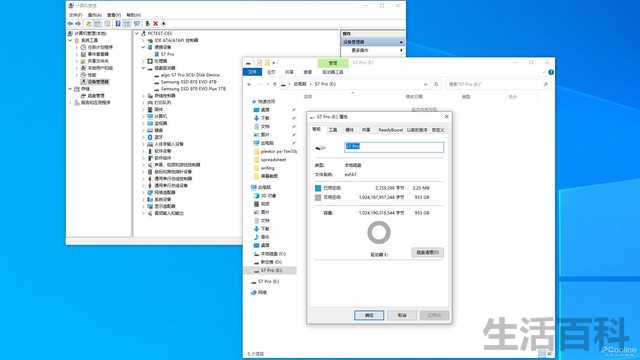This screenshot has width=640, height=360.
Task: Open the writing folder in Explorer sidebar
Action: (x=267, y=168)
